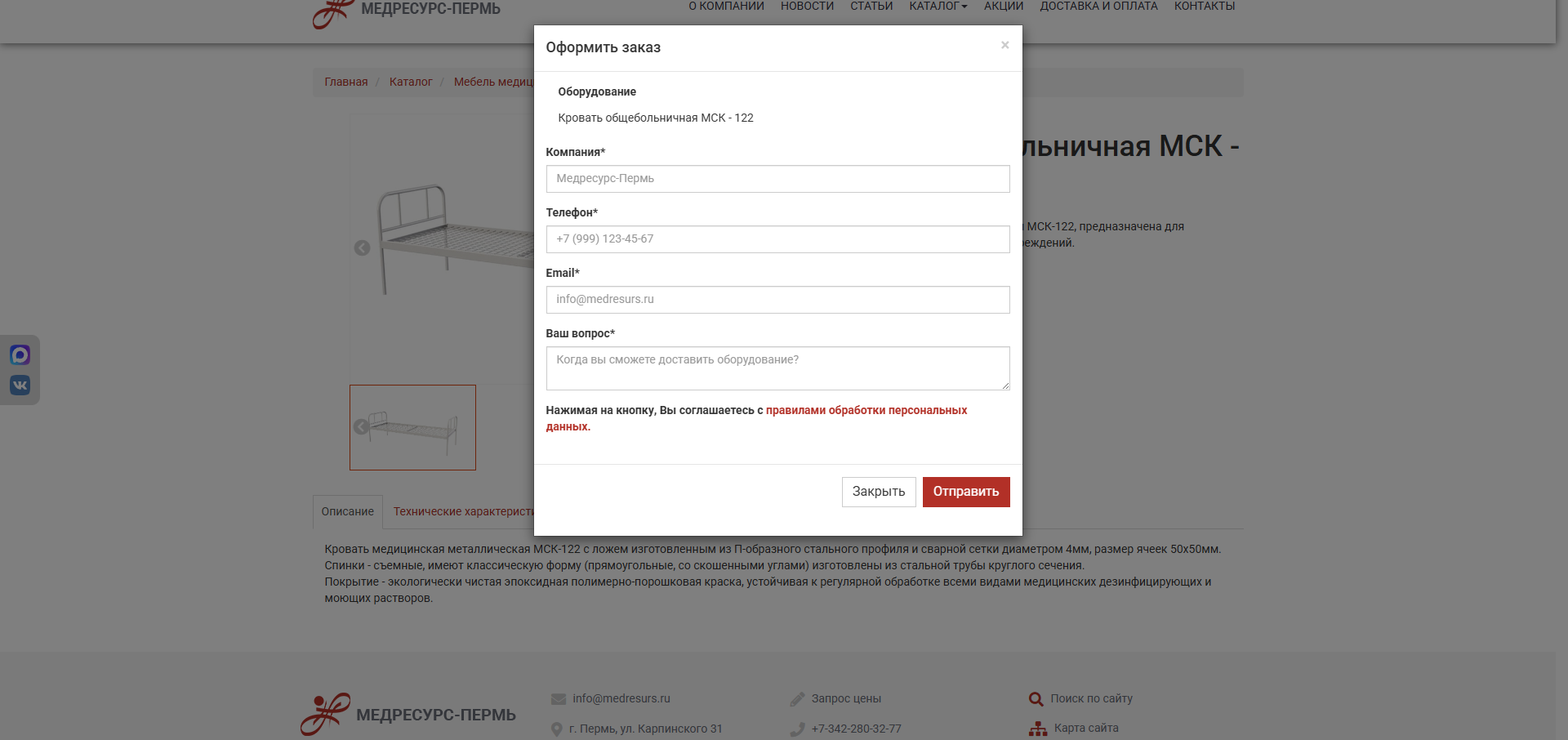Image resolution: width=1568 pixels, height=740 pixels.
Task: Switch to the Описание tab
Action: point(348,512)
